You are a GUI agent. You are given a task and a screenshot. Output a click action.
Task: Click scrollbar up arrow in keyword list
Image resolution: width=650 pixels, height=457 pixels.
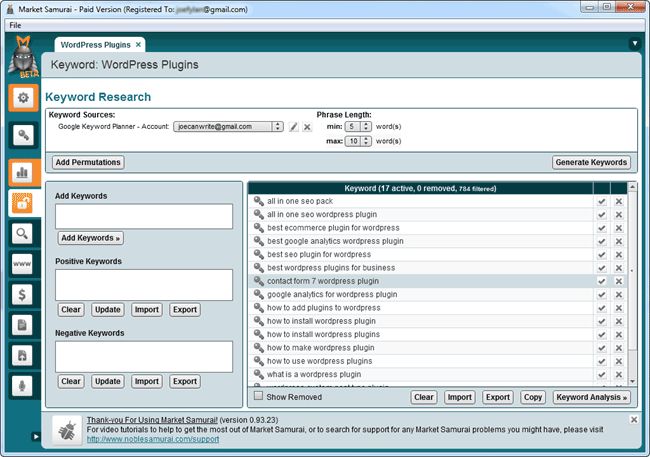click(633, 187)
